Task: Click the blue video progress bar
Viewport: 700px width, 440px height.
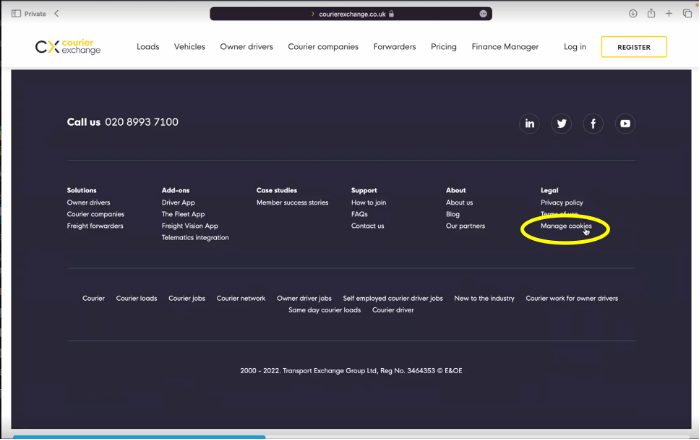Action: pos(139,437)
